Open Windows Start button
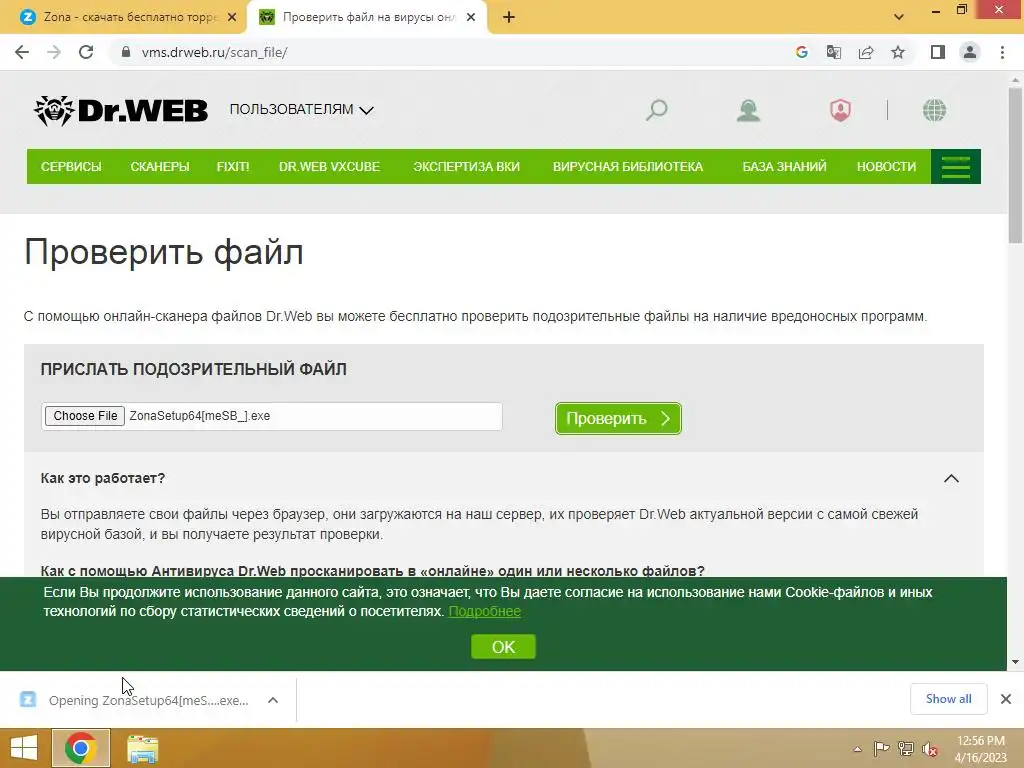The height and width of the screenshot is (768, 1024). click(x=24, y=748)
